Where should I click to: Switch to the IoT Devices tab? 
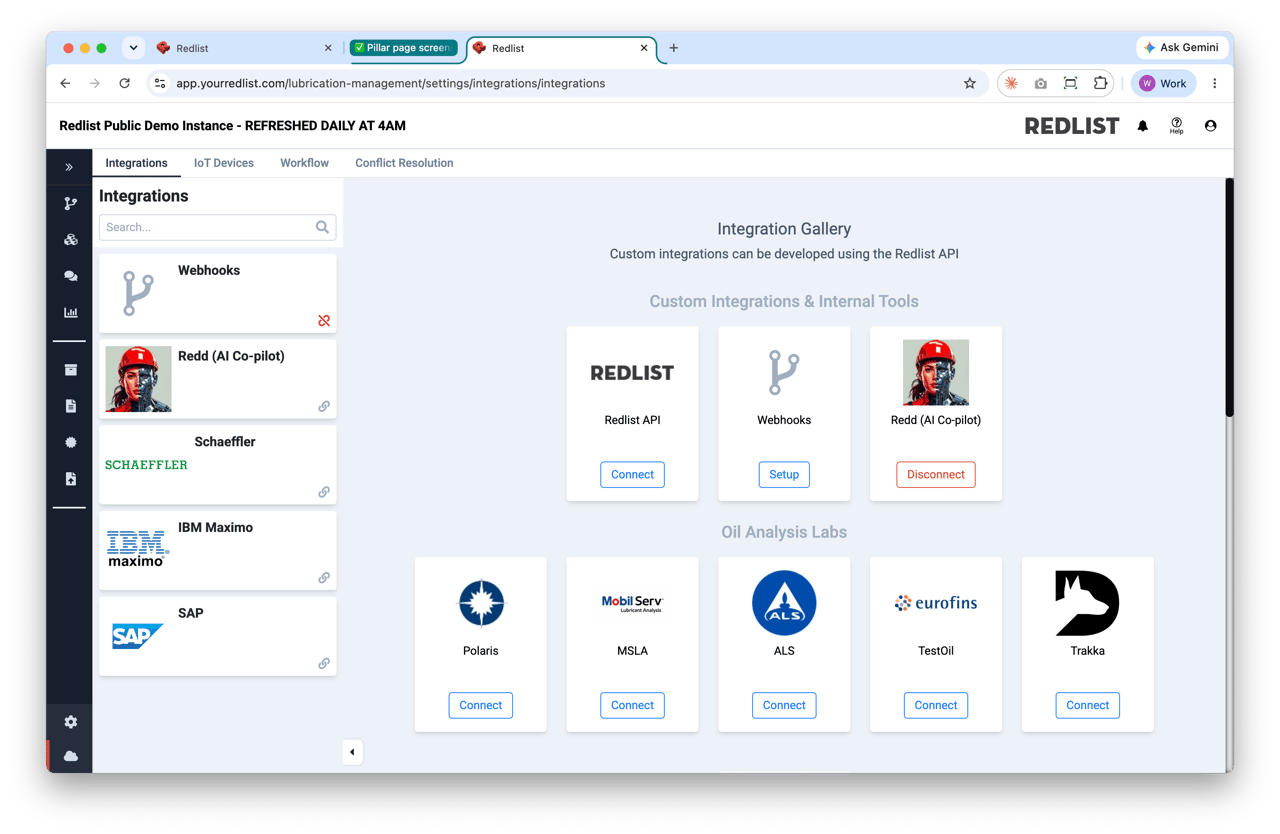pyautogui.click(x=224, y=163)
